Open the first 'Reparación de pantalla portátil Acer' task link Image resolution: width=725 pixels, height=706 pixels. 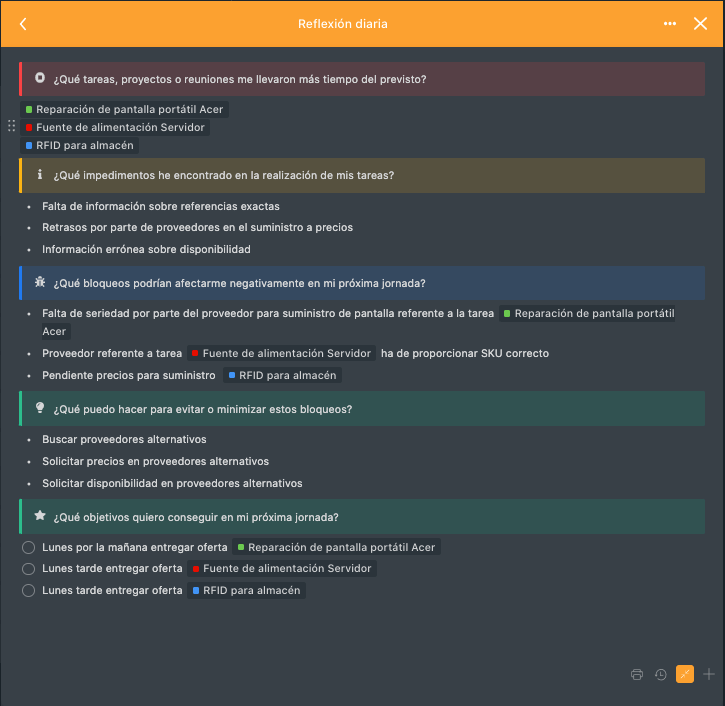(129, 109)
